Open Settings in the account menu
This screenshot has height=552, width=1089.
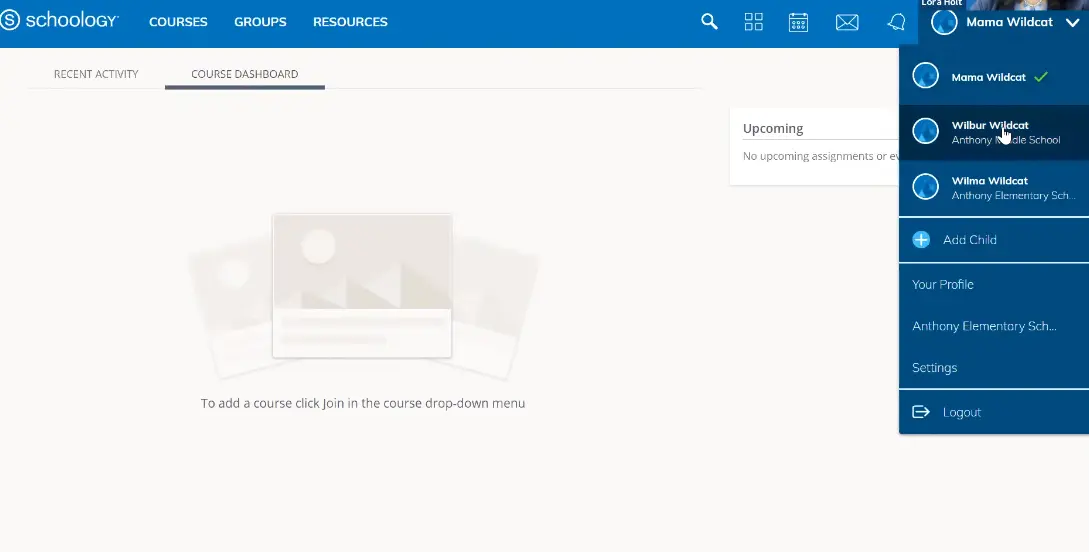[935, 368]
